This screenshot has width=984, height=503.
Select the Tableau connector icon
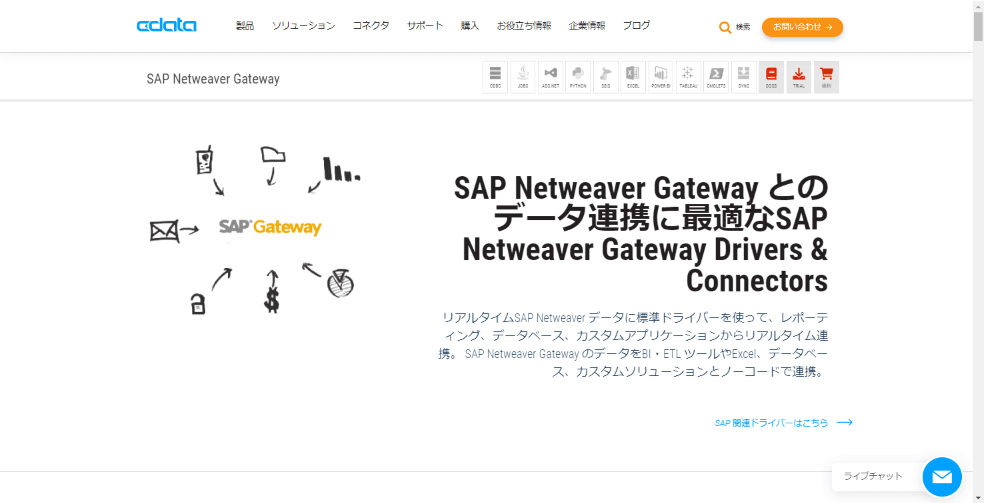(688, 77)
